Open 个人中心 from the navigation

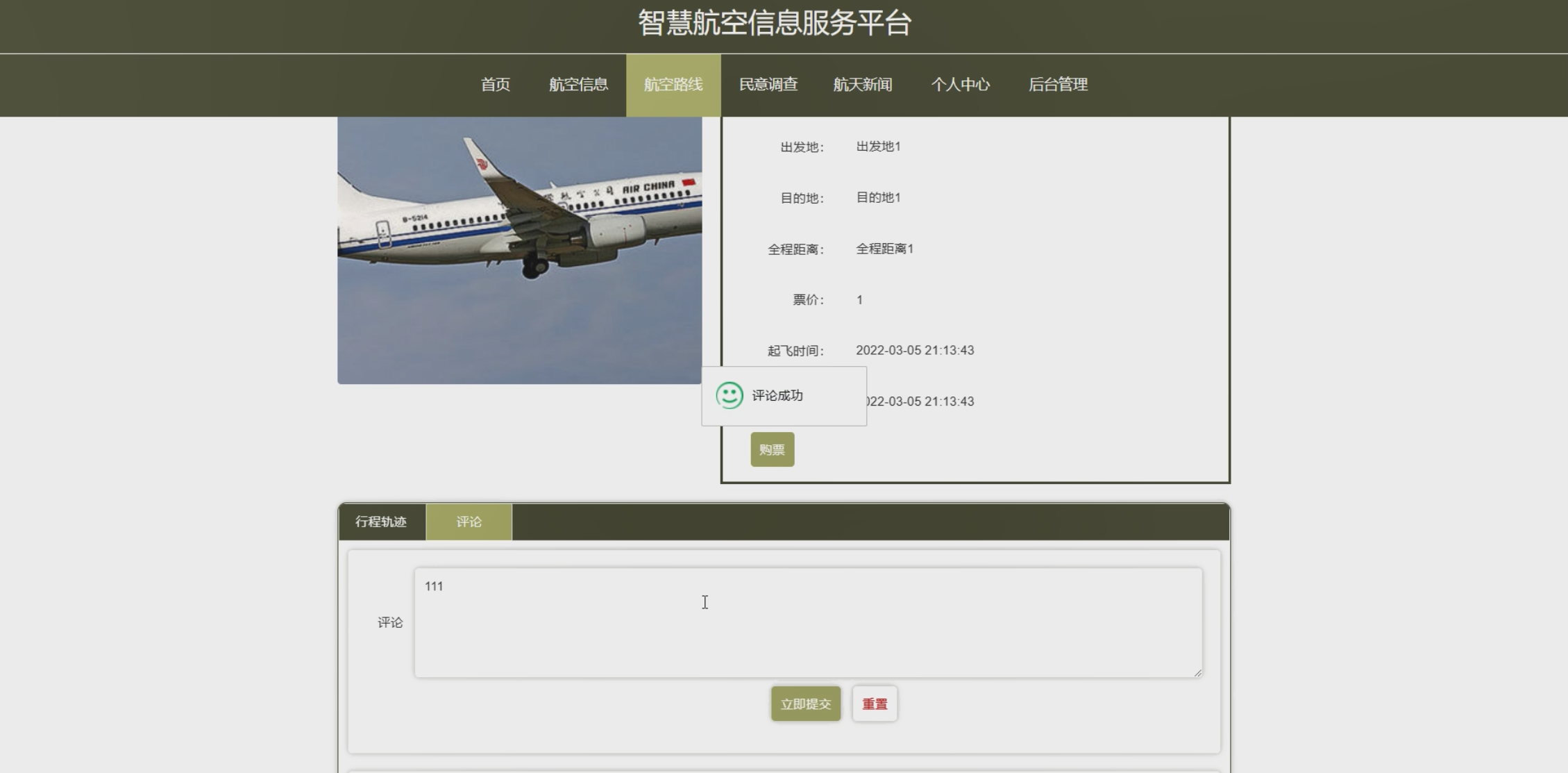(961, 85)
